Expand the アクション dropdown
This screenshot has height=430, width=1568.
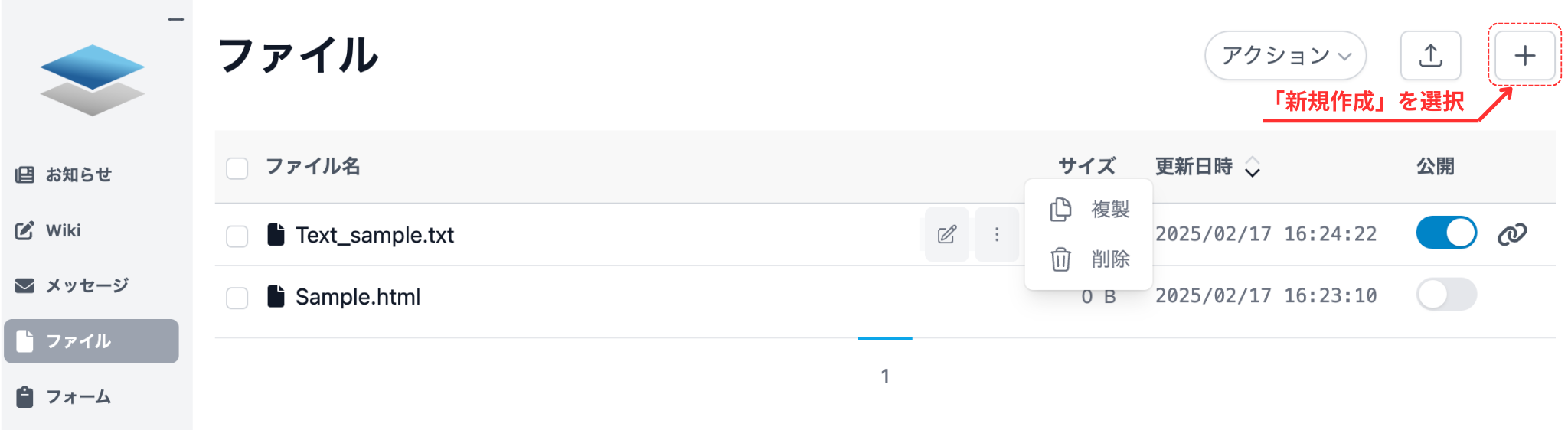point(1285,56)
